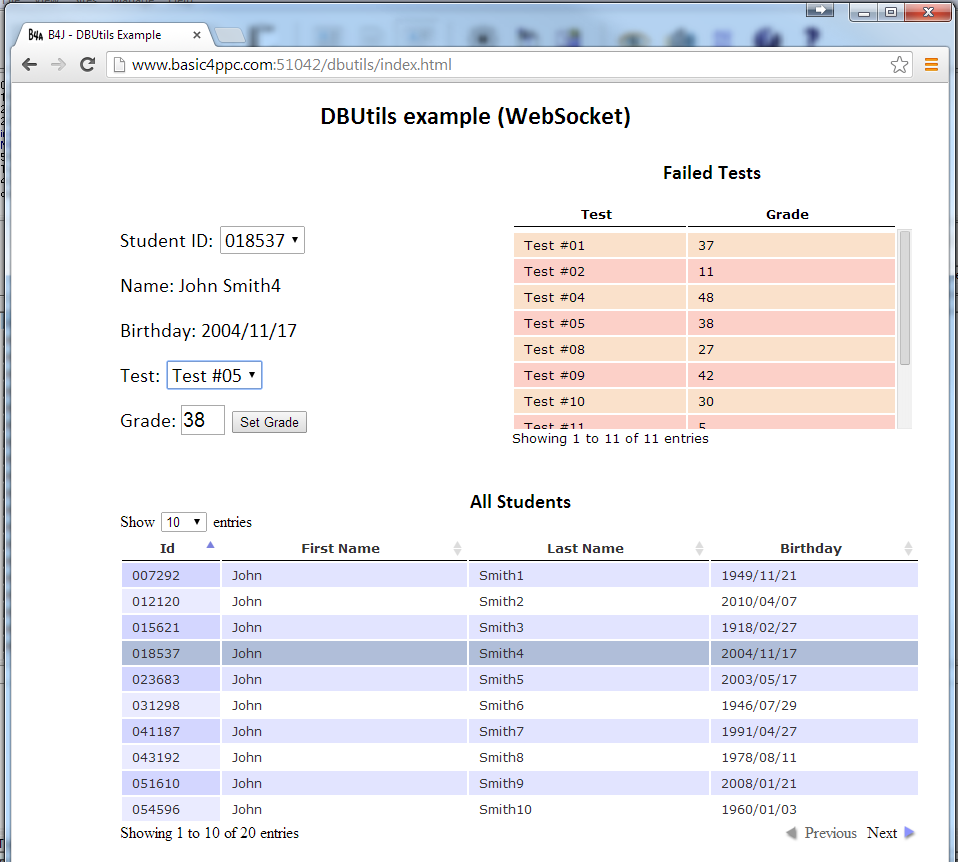The height and width of the screenshot is (862, 958).
Task: Click the address bar URL
Action: click(291, 65)
